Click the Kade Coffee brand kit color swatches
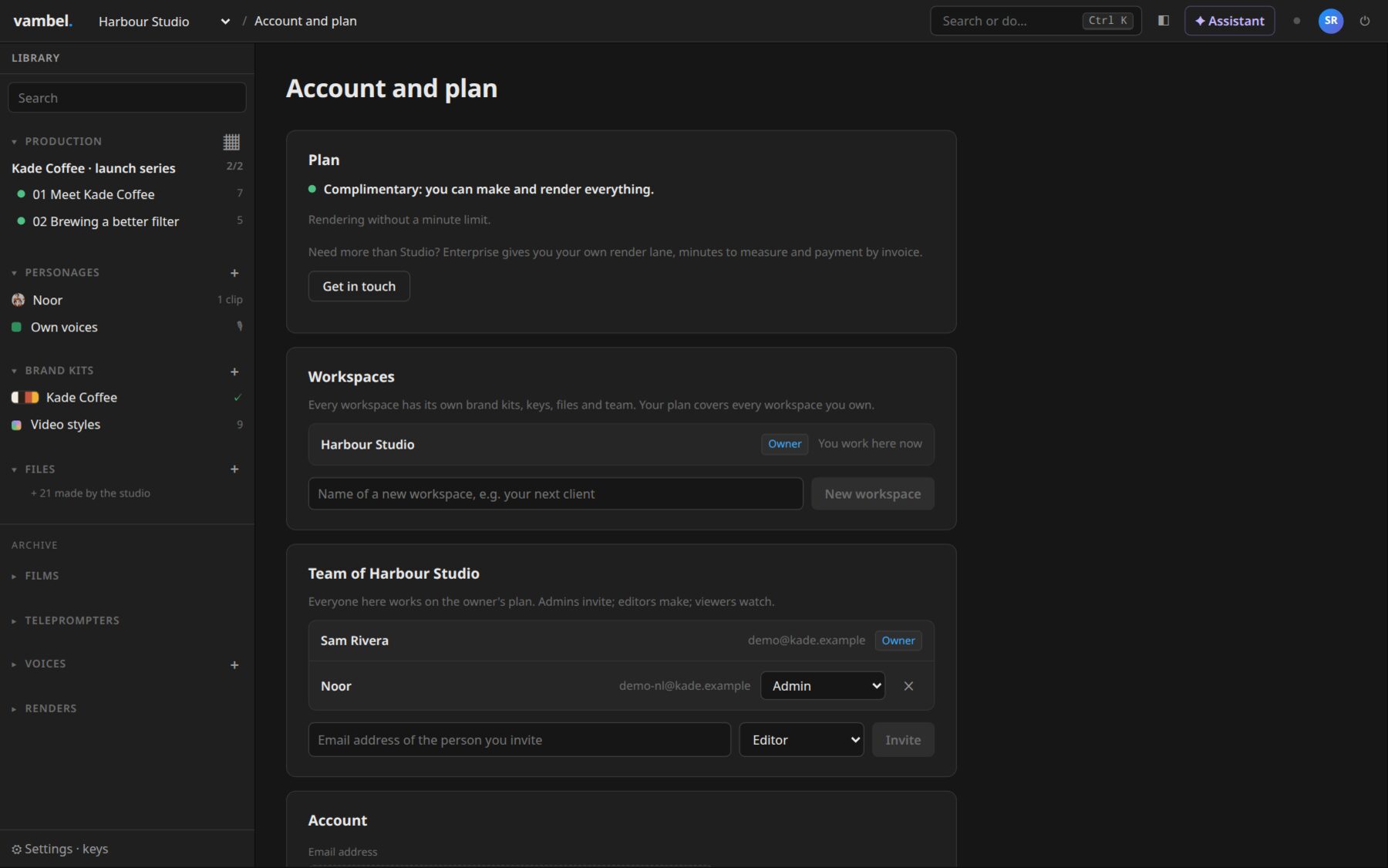The image size is (1388, 868). click(x=25, y=398)
